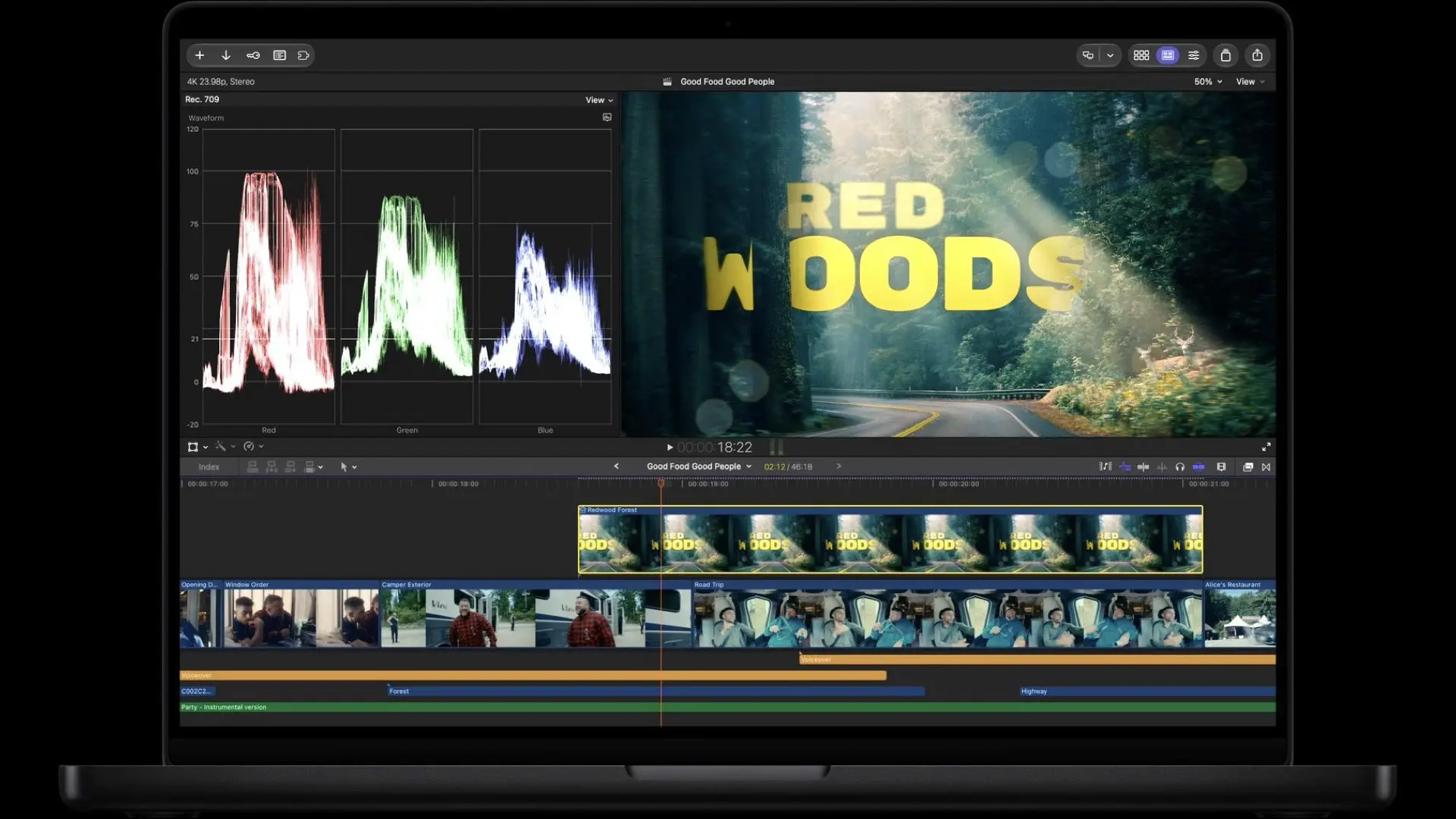Image resolution: width=1456 pixels, height=819 pixels.
Task: Toggle audio skimming button
Action: click(1144, 467)
